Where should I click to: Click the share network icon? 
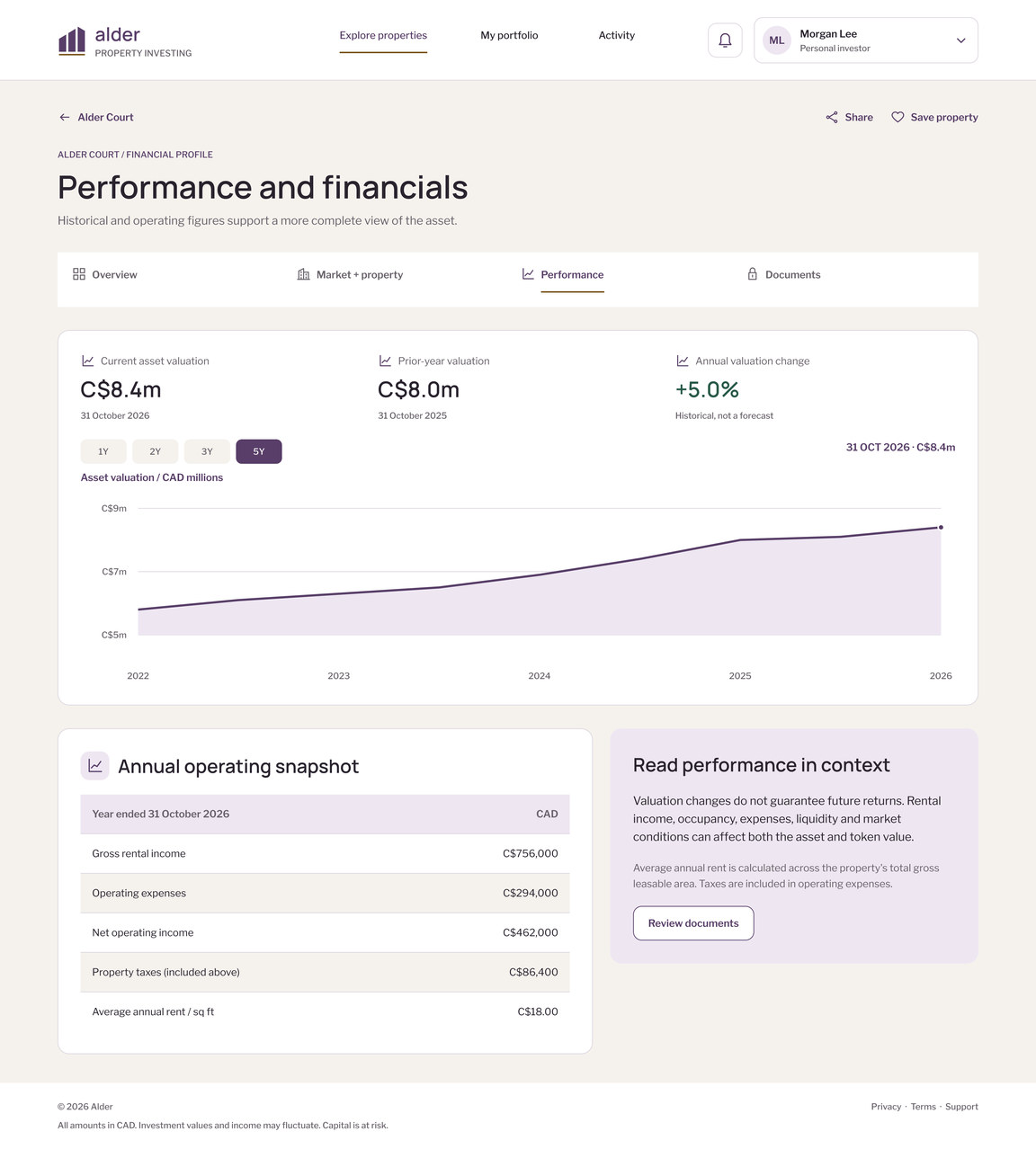pos(832,117)
